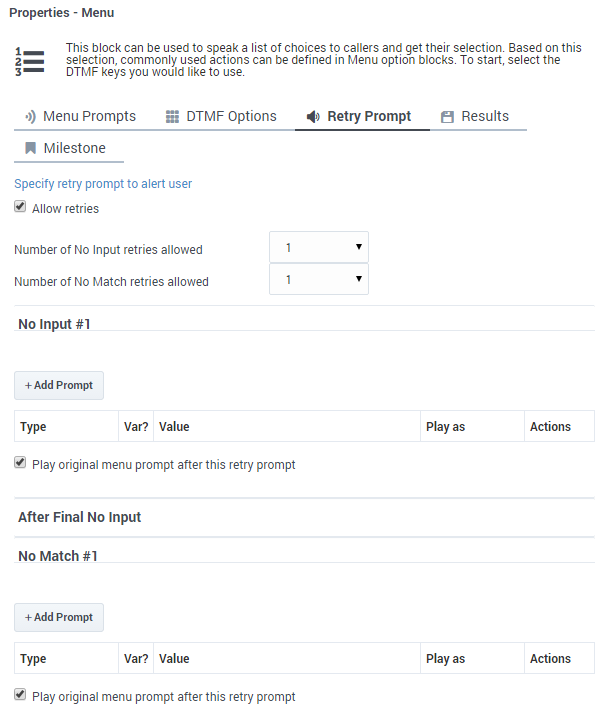Uncheck Play original menu prompt under No Match

[20, 694]
